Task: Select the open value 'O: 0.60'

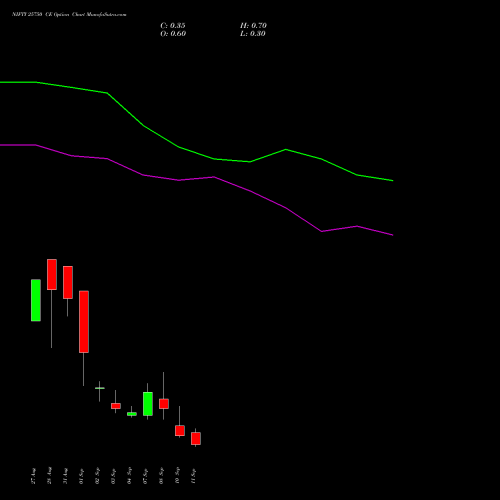Action: point(173,34)
